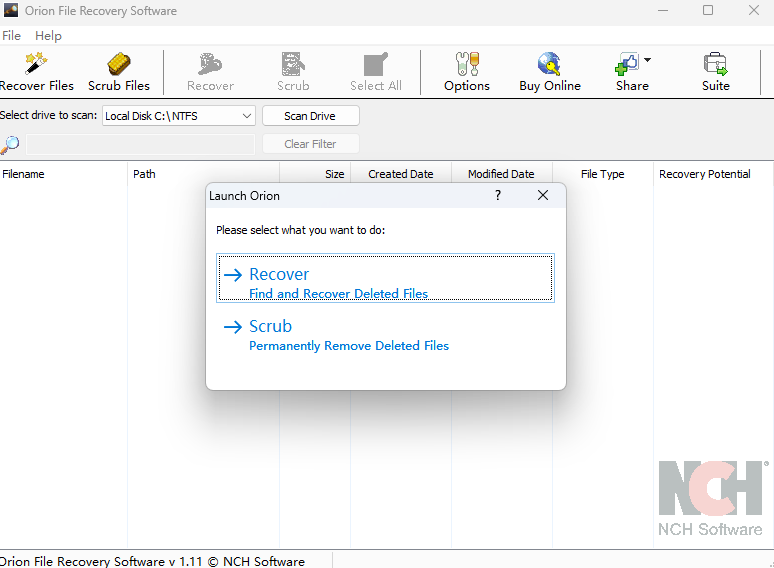Sort by the Path column header
The width and height of the screenshot is (774, 568).
tap(203, 174)
